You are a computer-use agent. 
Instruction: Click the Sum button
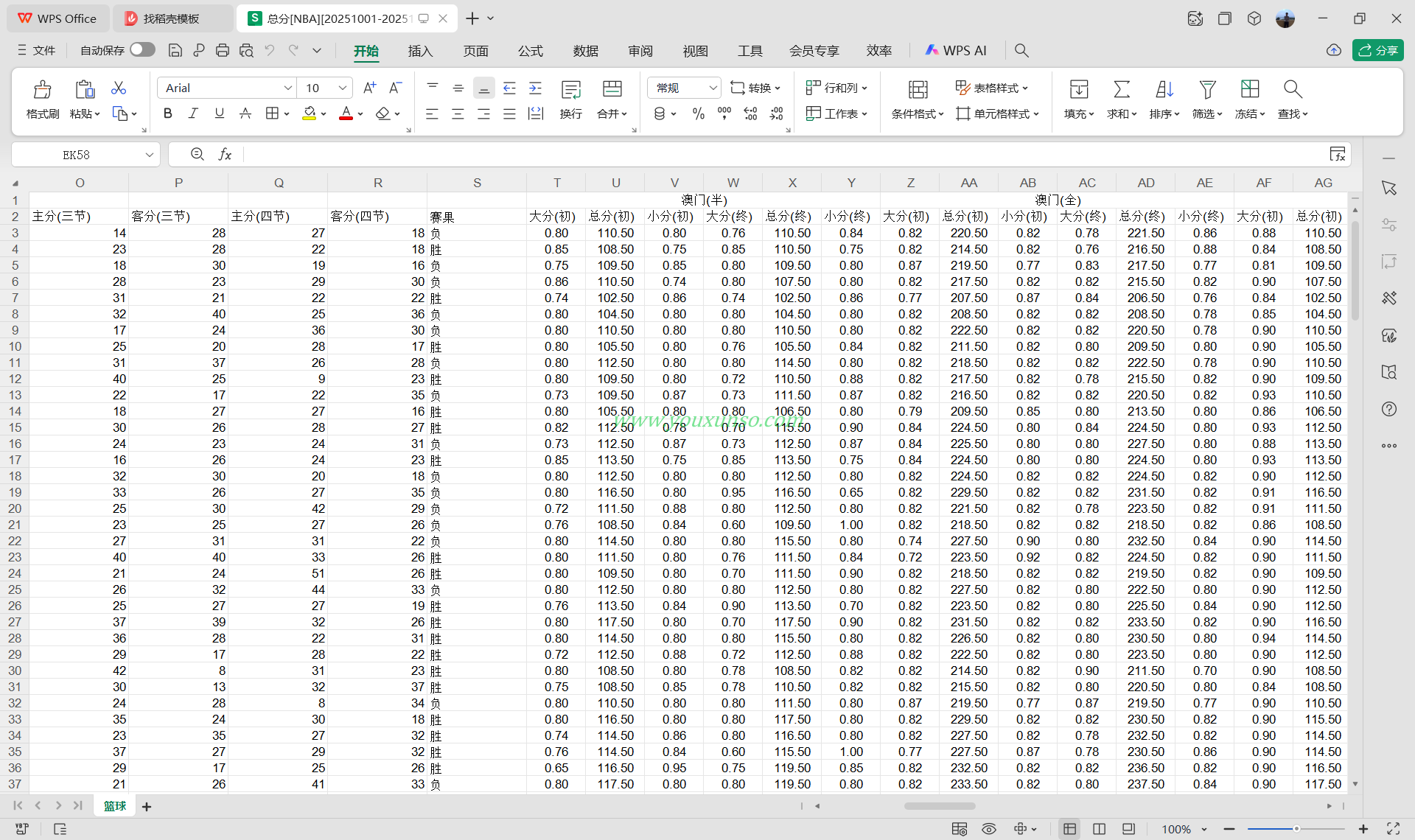tap(1122, 99)
